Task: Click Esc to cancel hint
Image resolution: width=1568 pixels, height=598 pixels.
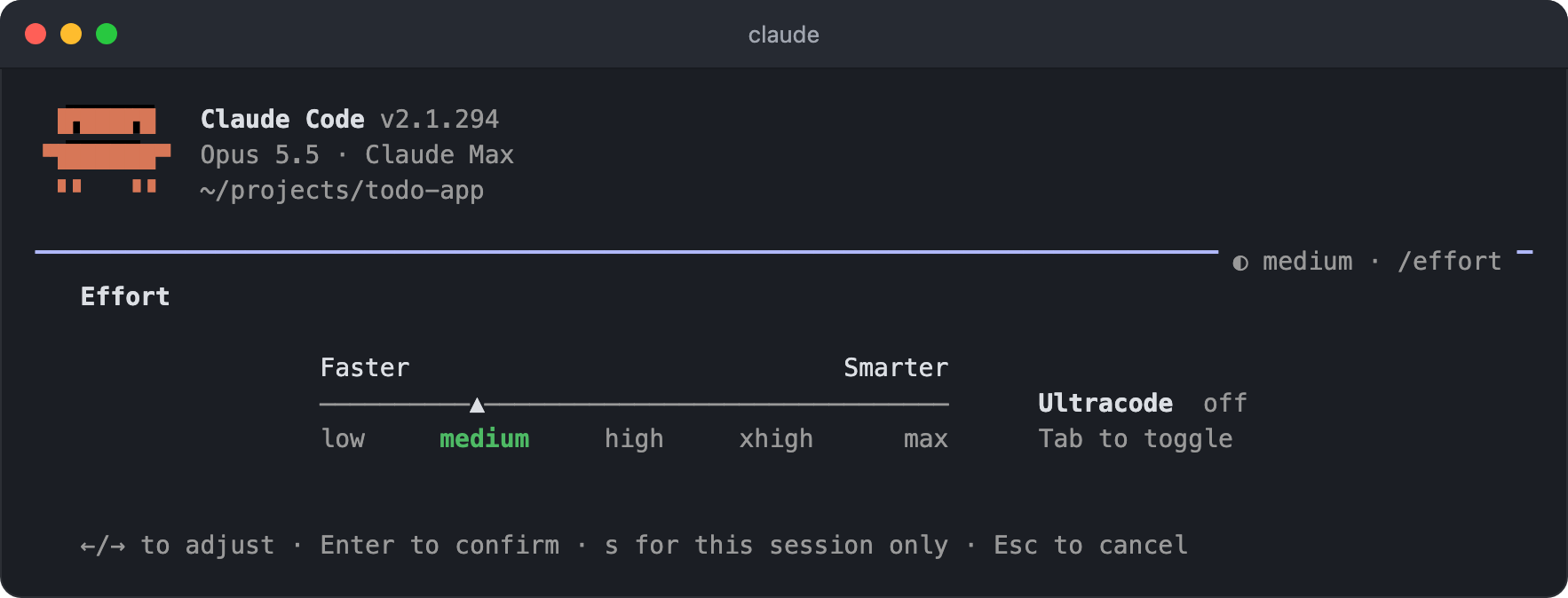Action: point(1090,545)
